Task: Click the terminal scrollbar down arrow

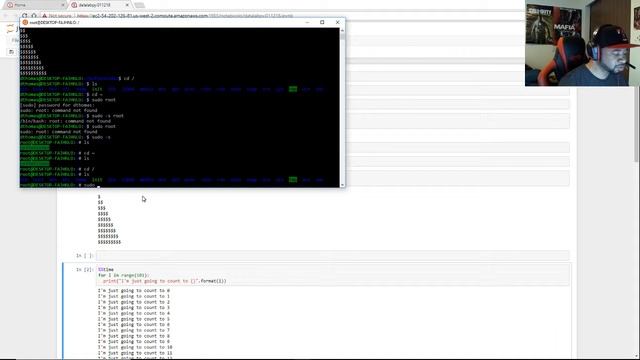Action: (x=342, y=185)
